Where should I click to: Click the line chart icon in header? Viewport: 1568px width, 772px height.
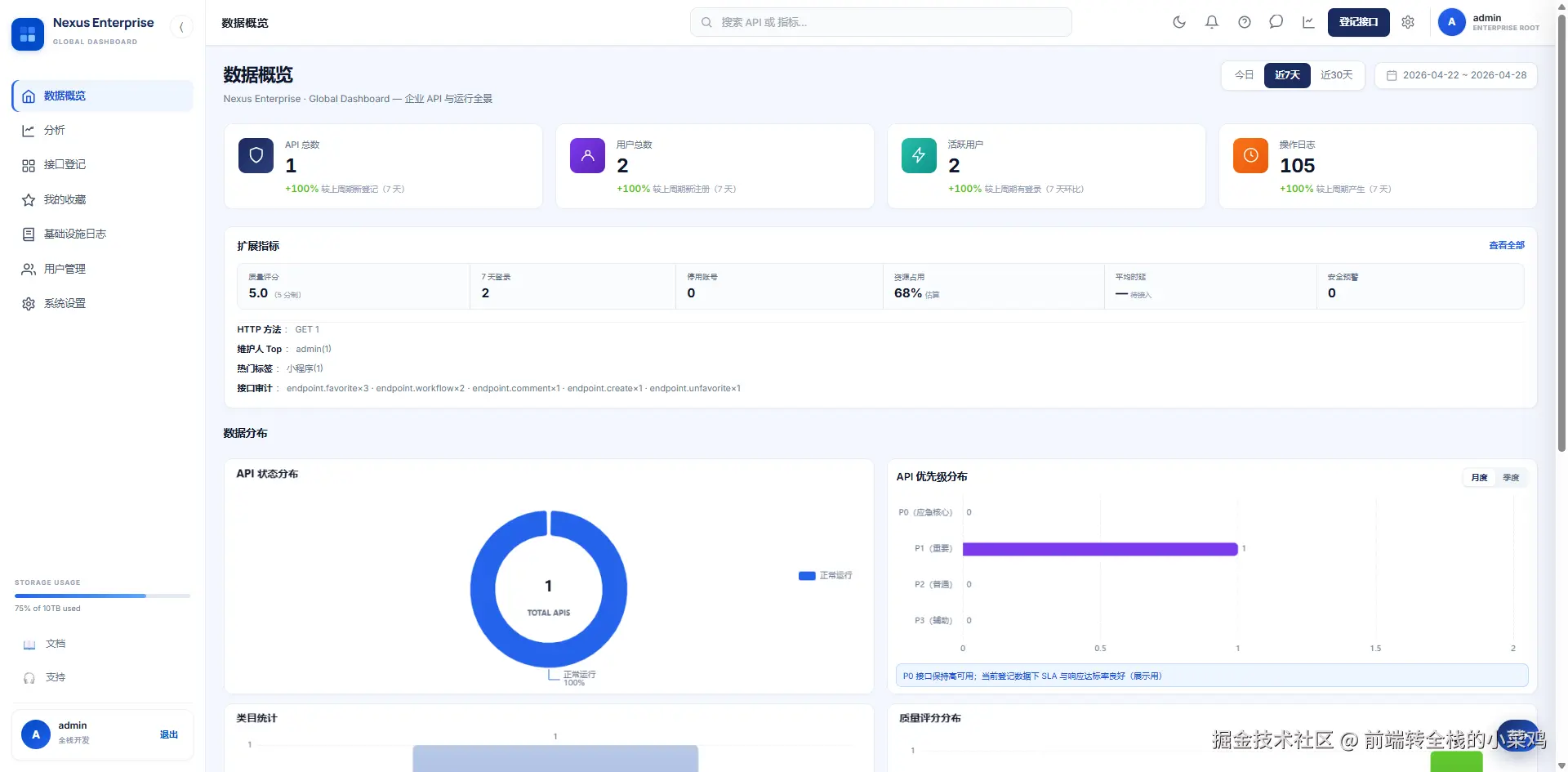(x=1308, y=22)
